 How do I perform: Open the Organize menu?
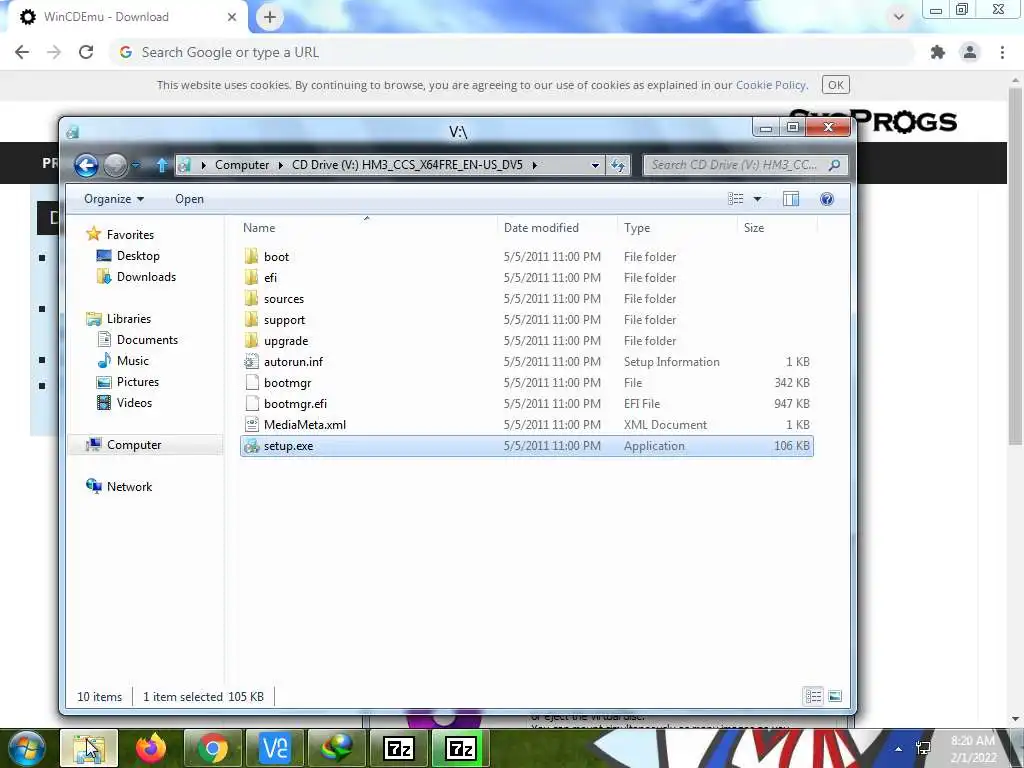point(114,199)
